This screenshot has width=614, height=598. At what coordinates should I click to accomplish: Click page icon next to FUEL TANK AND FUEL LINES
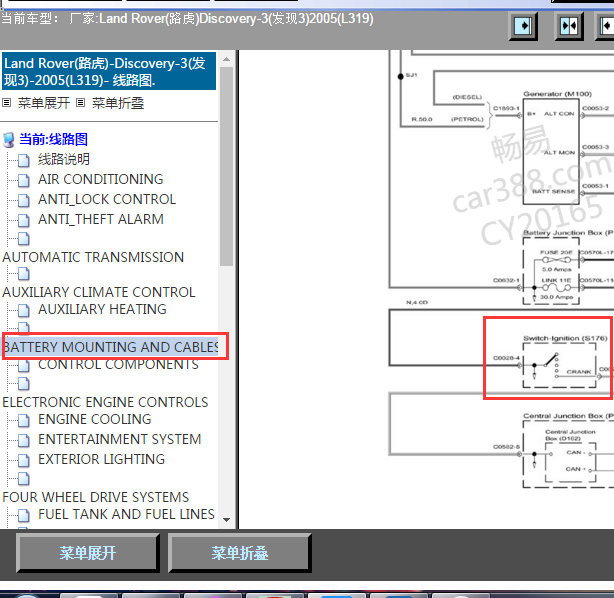click(23, 515)
